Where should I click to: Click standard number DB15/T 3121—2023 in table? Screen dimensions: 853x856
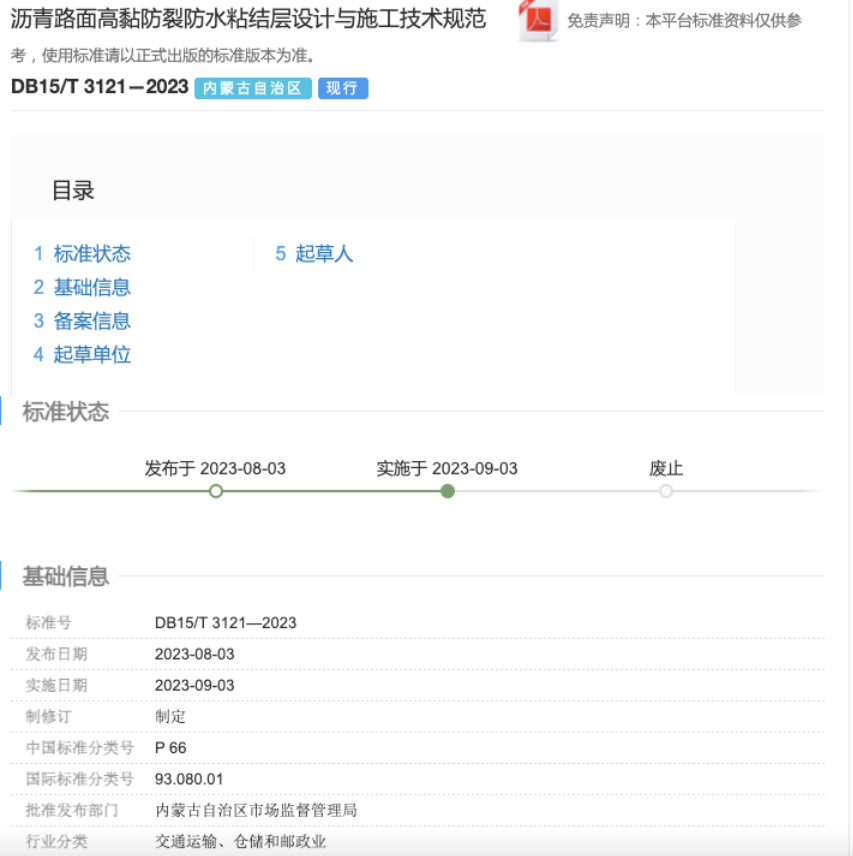(x=225, y=623)
